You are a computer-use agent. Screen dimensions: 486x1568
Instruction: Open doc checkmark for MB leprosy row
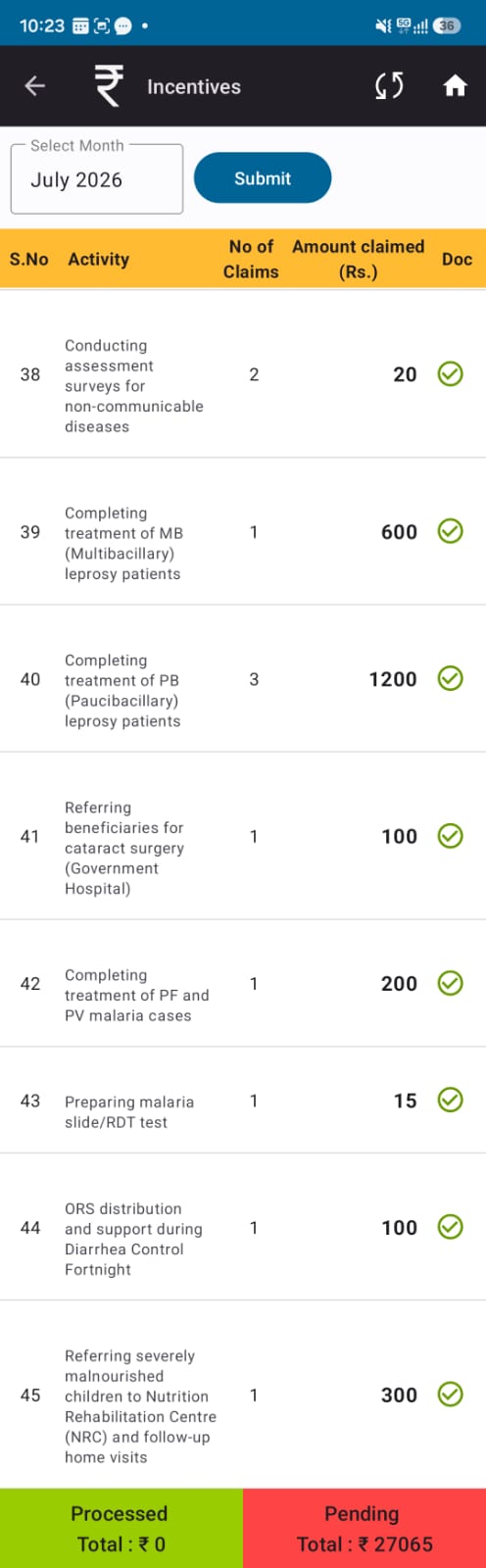tap(450, 531)
